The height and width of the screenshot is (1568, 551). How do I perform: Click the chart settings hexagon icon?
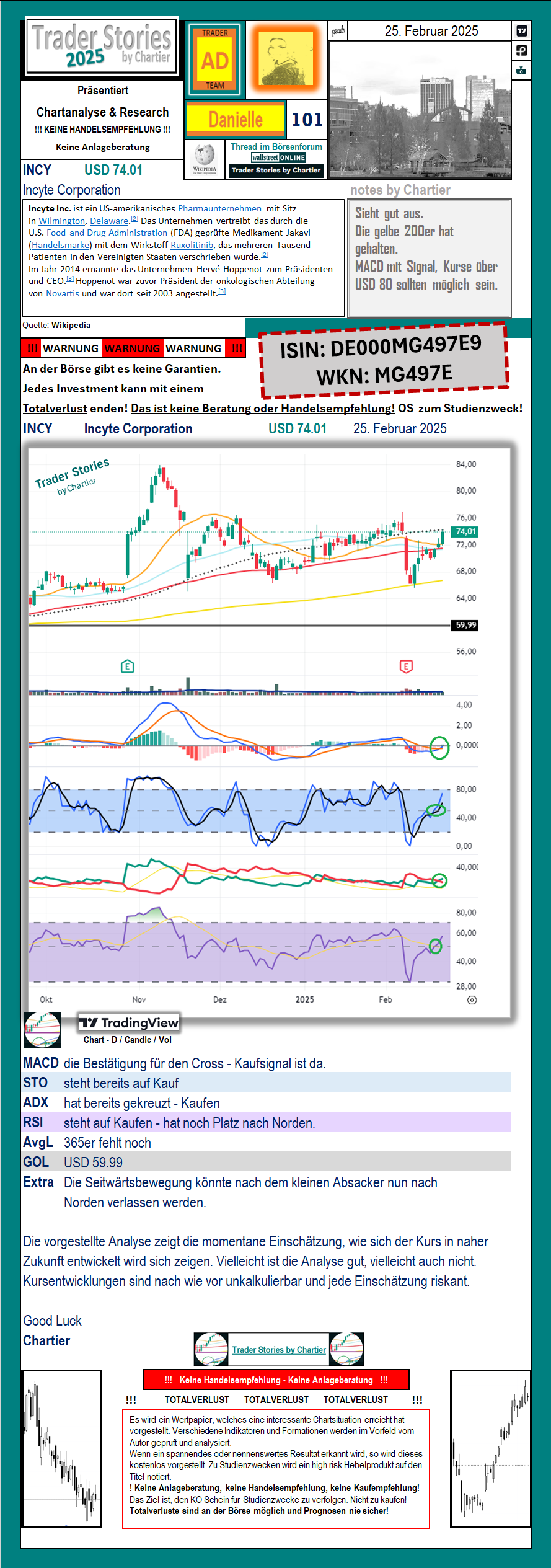tap(472, 1000)
